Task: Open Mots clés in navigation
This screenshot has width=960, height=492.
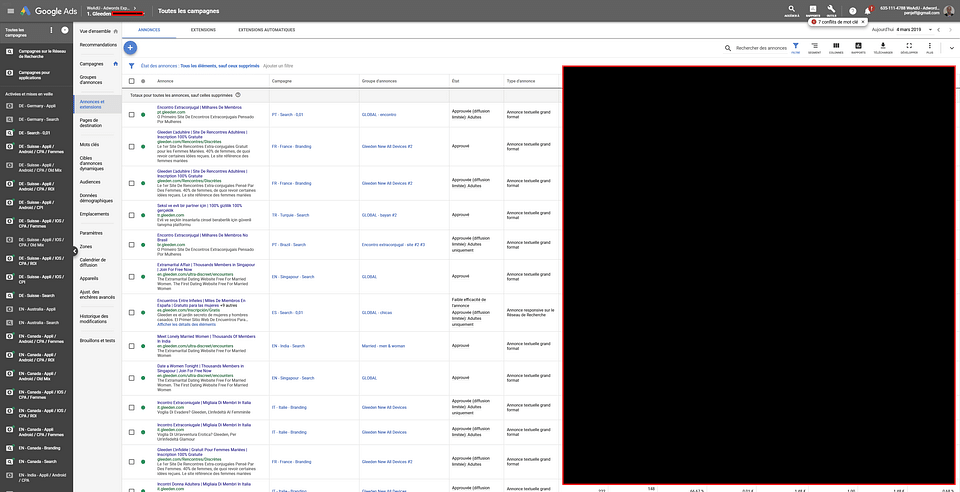Action: (89, 144)
